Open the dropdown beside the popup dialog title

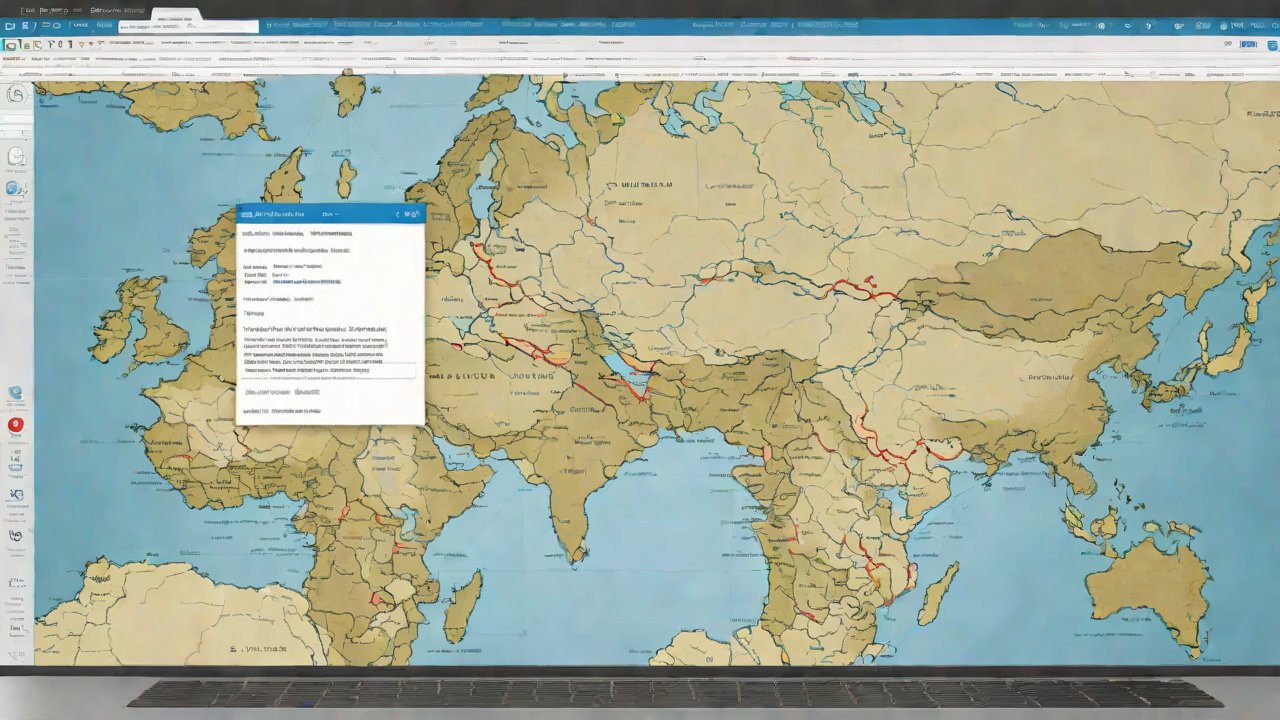(x=330, y=214)
